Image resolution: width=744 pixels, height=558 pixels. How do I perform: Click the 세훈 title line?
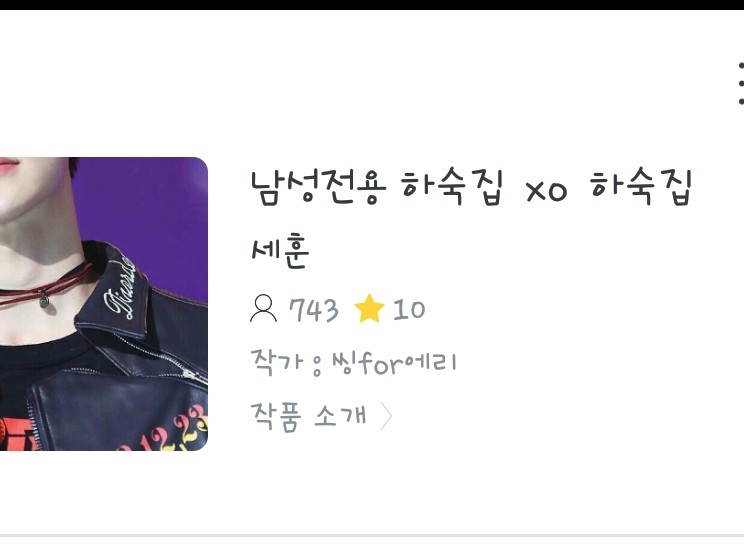click(280, 251)
